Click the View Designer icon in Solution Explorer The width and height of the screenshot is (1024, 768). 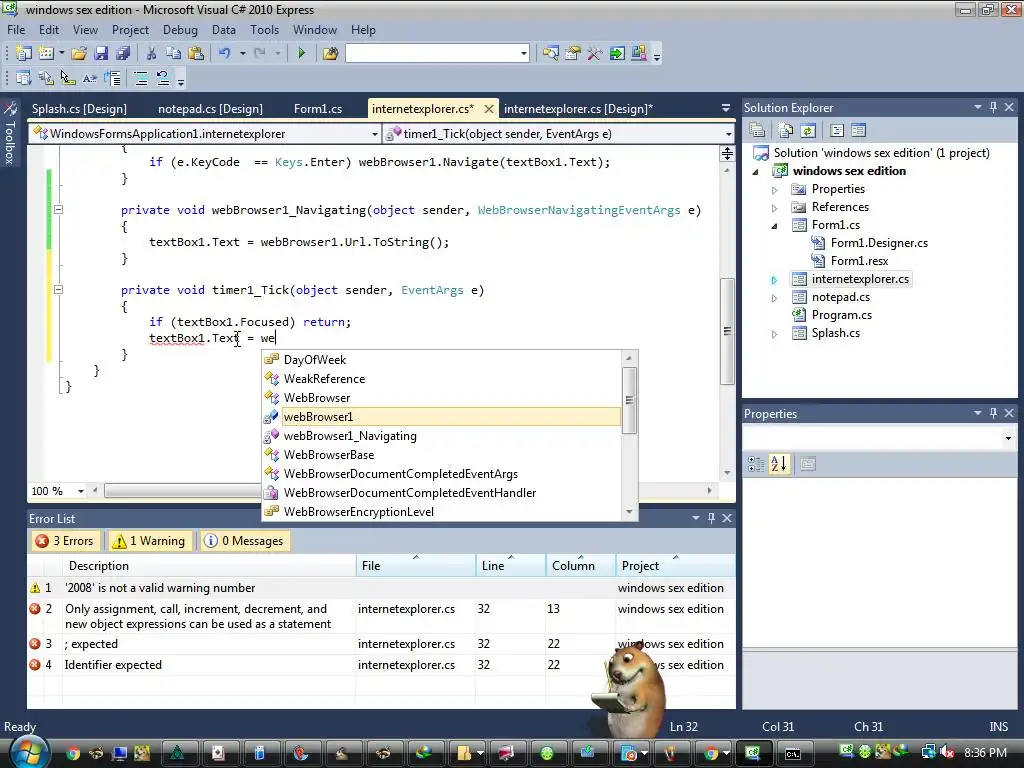tap(858, 131)
